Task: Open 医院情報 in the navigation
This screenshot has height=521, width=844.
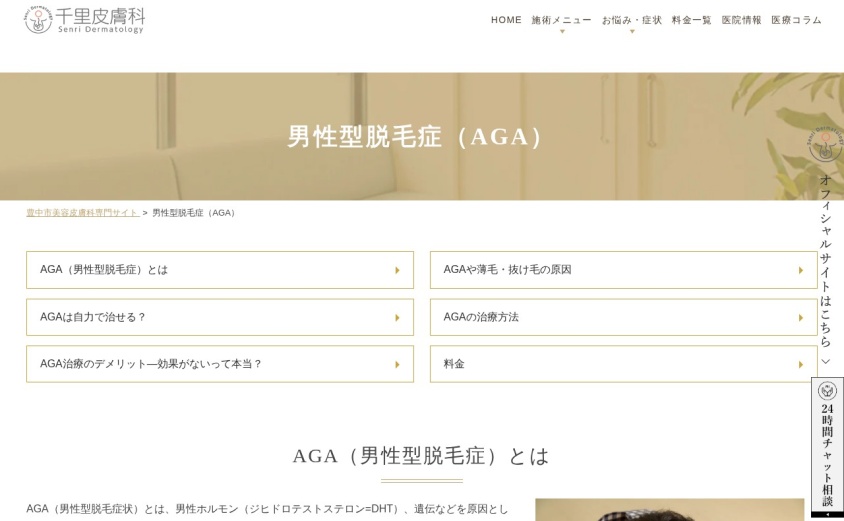Action: click(742, 20)
